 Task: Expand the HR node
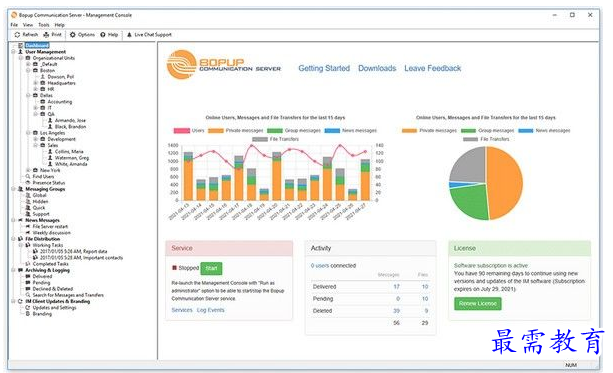point(35,89)
